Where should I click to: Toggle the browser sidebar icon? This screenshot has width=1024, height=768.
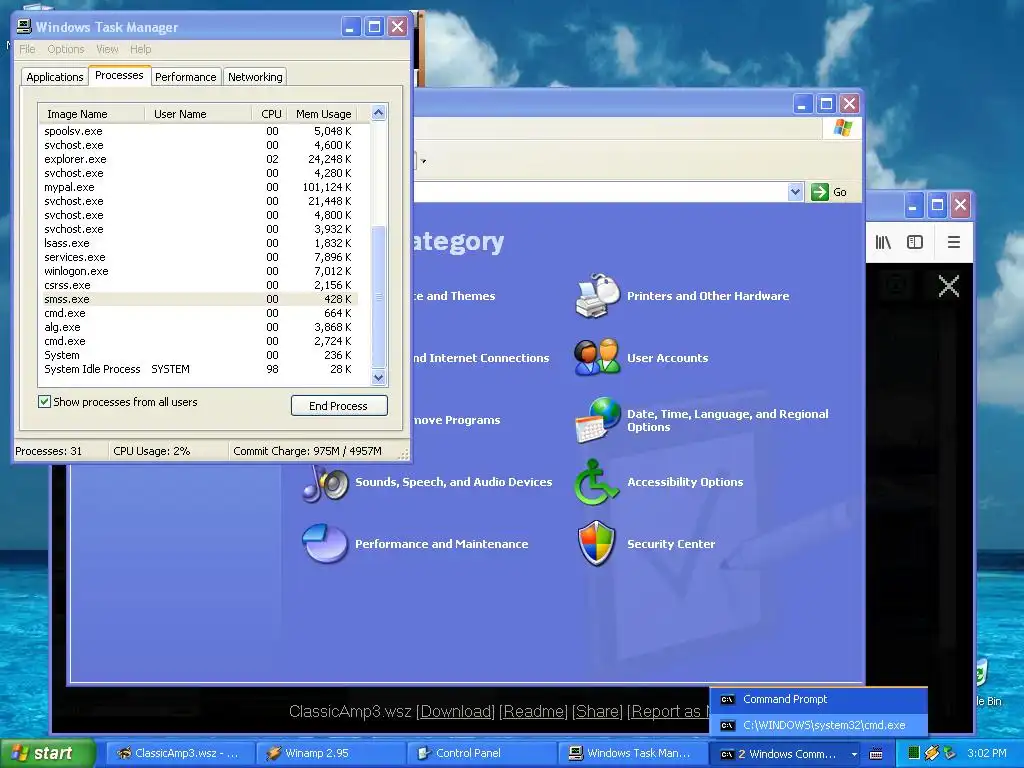915,242
